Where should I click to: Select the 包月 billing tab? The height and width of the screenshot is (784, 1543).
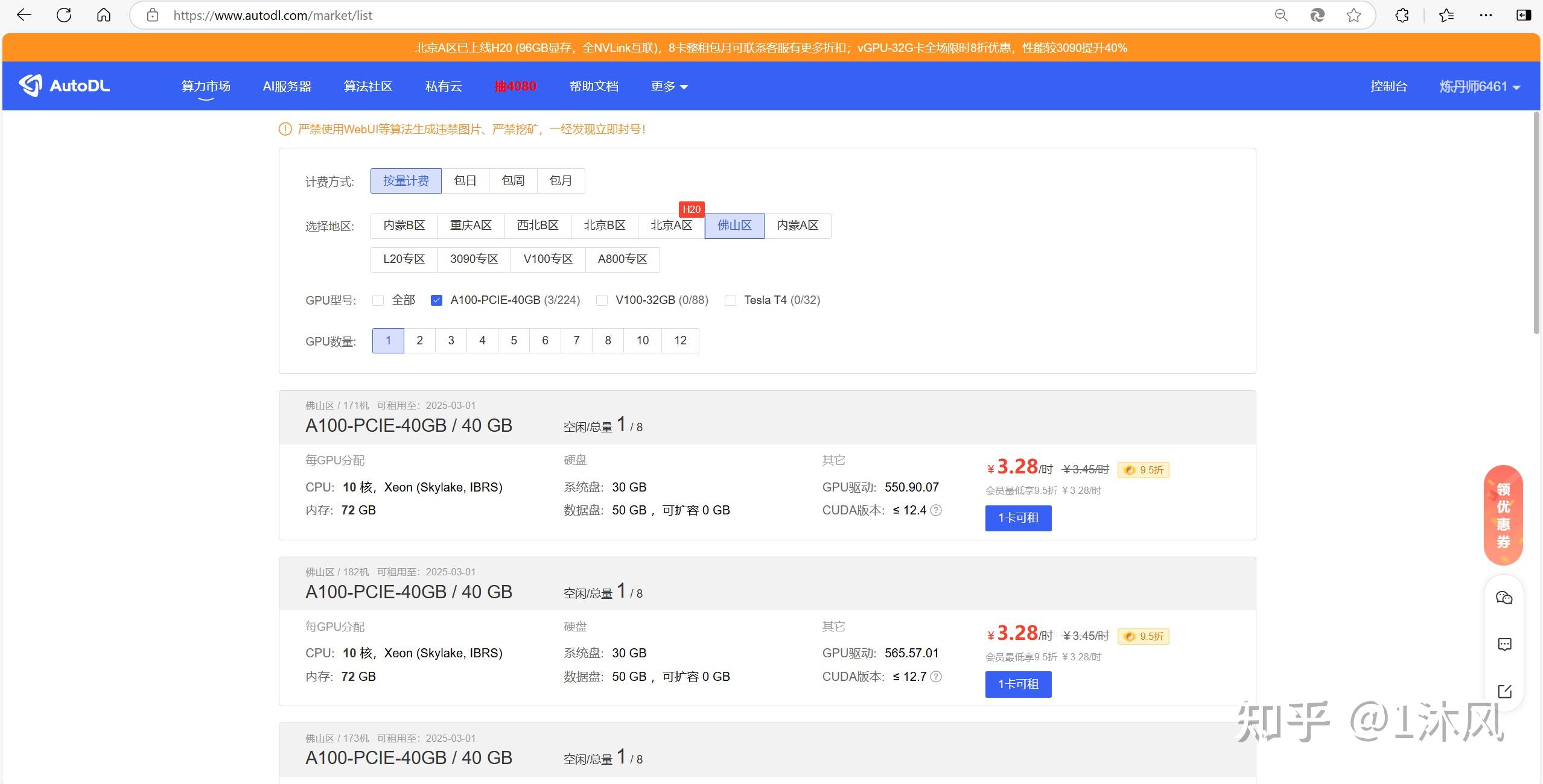561,180
